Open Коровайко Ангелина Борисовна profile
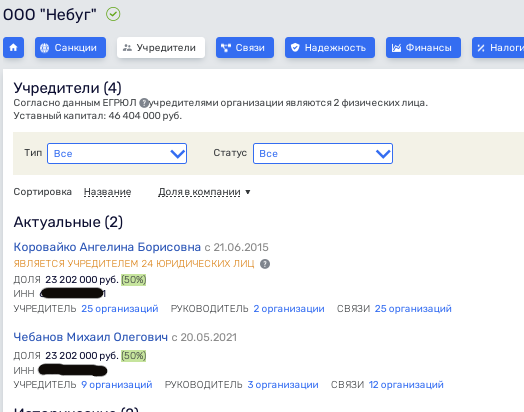 click(x=107, y=247)
